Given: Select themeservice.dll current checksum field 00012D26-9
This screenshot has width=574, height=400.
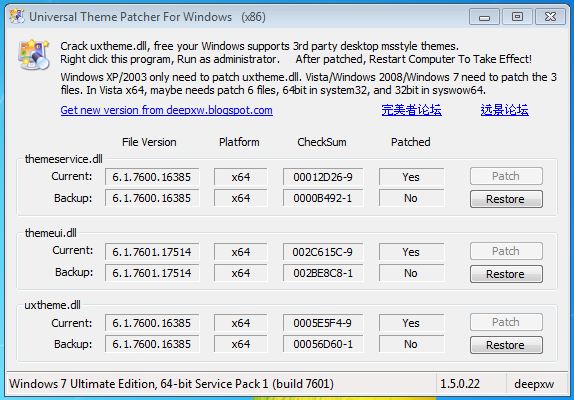Looking at the screenshot, I should click(323, 177).
